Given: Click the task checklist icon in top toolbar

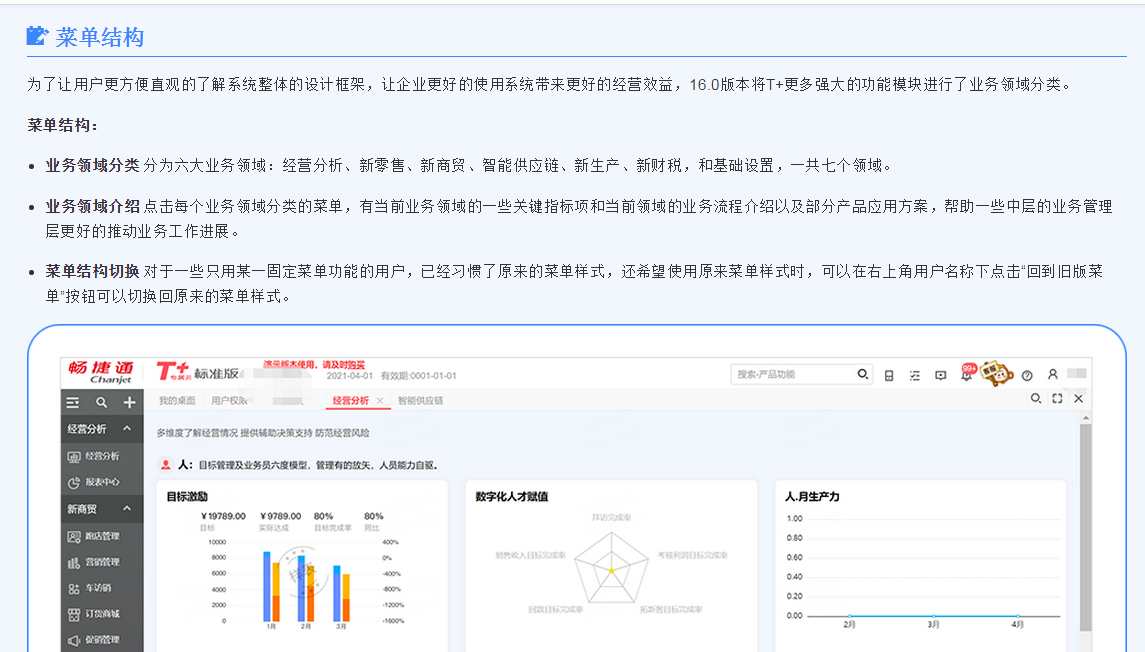Looking at the screenshot, I should point(914,375).
